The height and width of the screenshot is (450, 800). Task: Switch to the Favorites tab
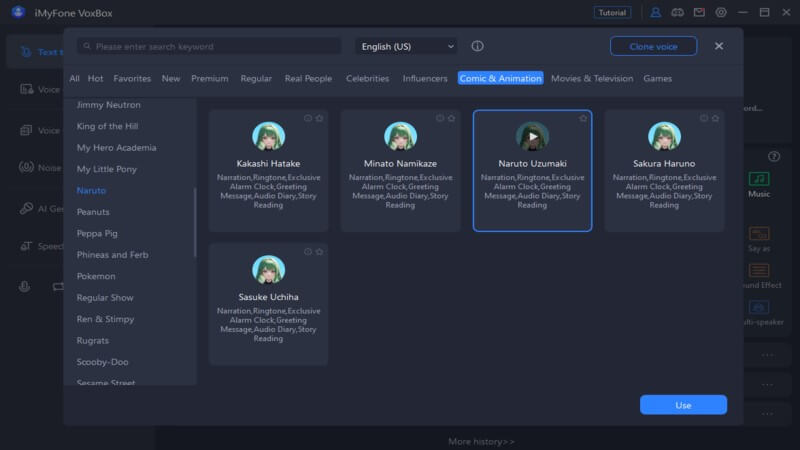pyautogui.click(x=132, y=79)
